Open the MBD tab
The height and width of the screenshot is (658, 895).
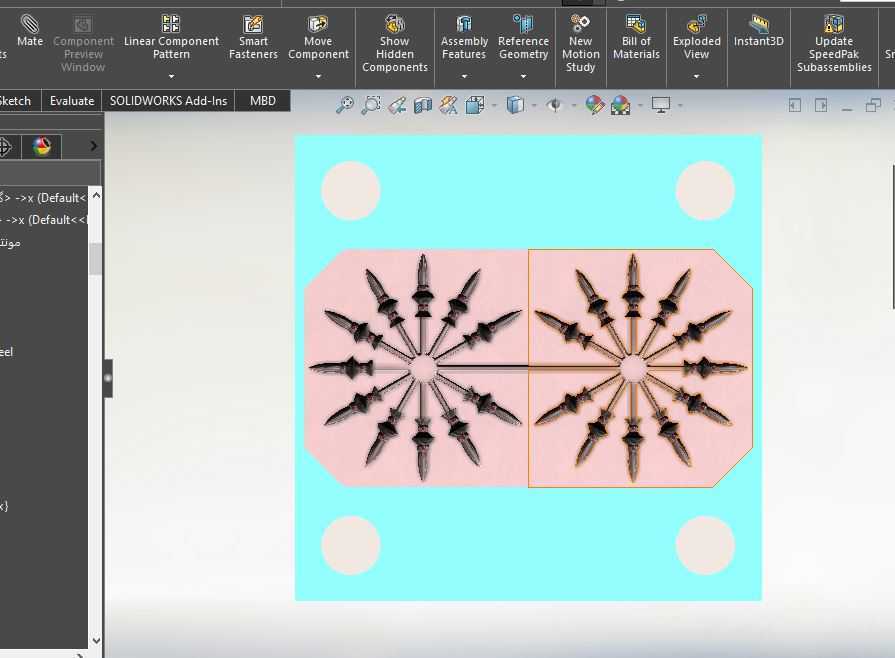263,101
